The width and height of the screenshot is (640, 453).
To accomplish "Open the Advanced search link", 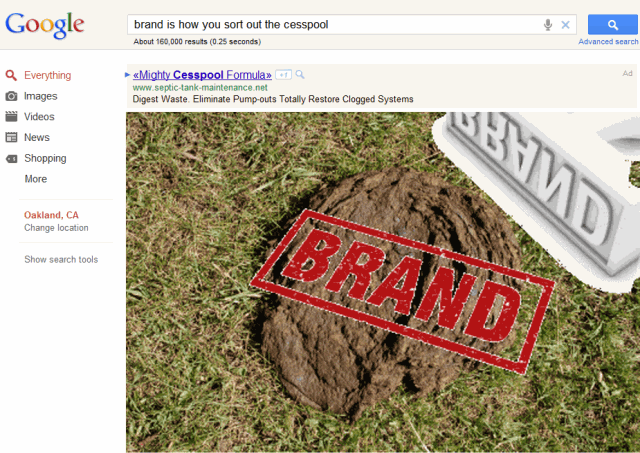I will 608,42.
